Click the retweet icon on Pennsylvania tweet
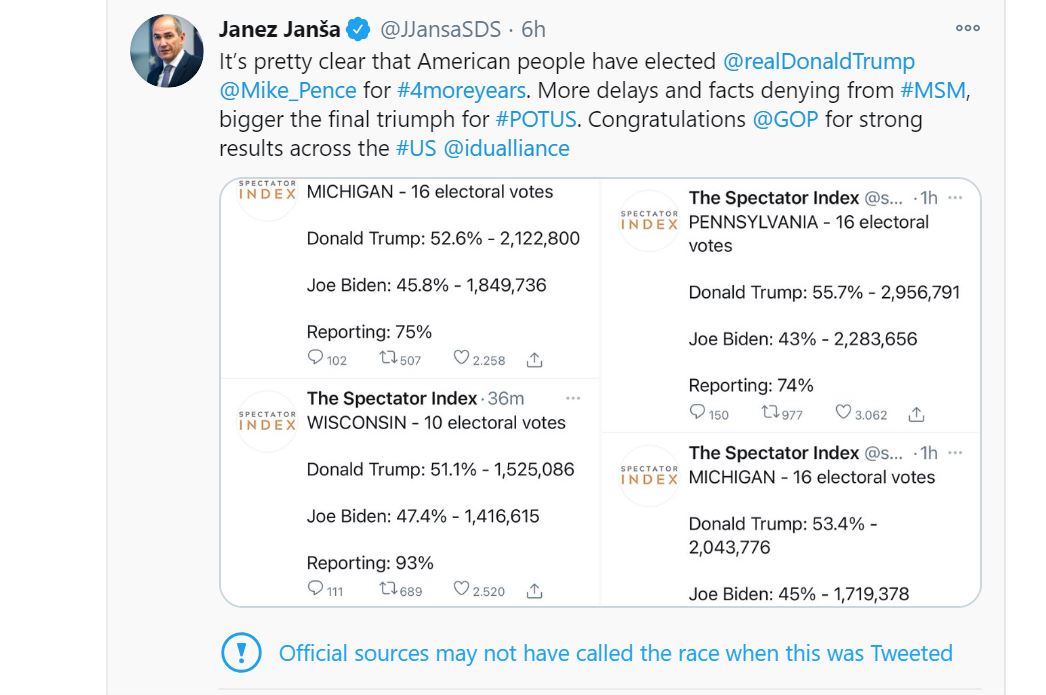 770,412
